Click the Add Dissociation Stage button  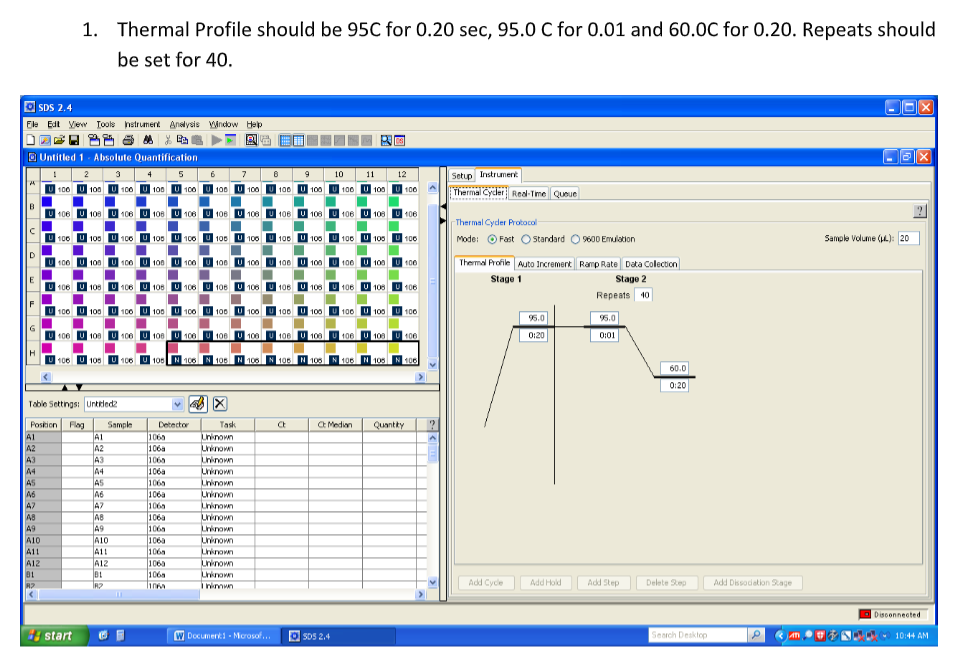click(753, 582)
